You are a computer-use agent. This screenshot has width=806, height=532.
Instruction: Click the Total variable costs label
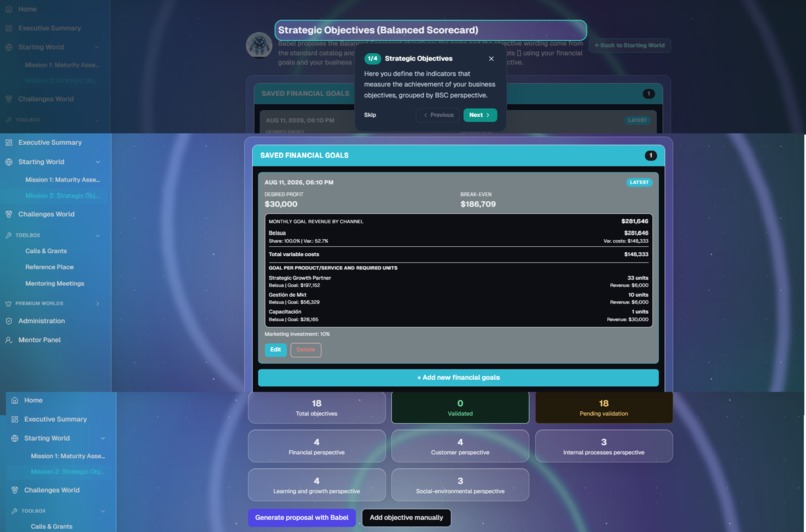(294, 254)
